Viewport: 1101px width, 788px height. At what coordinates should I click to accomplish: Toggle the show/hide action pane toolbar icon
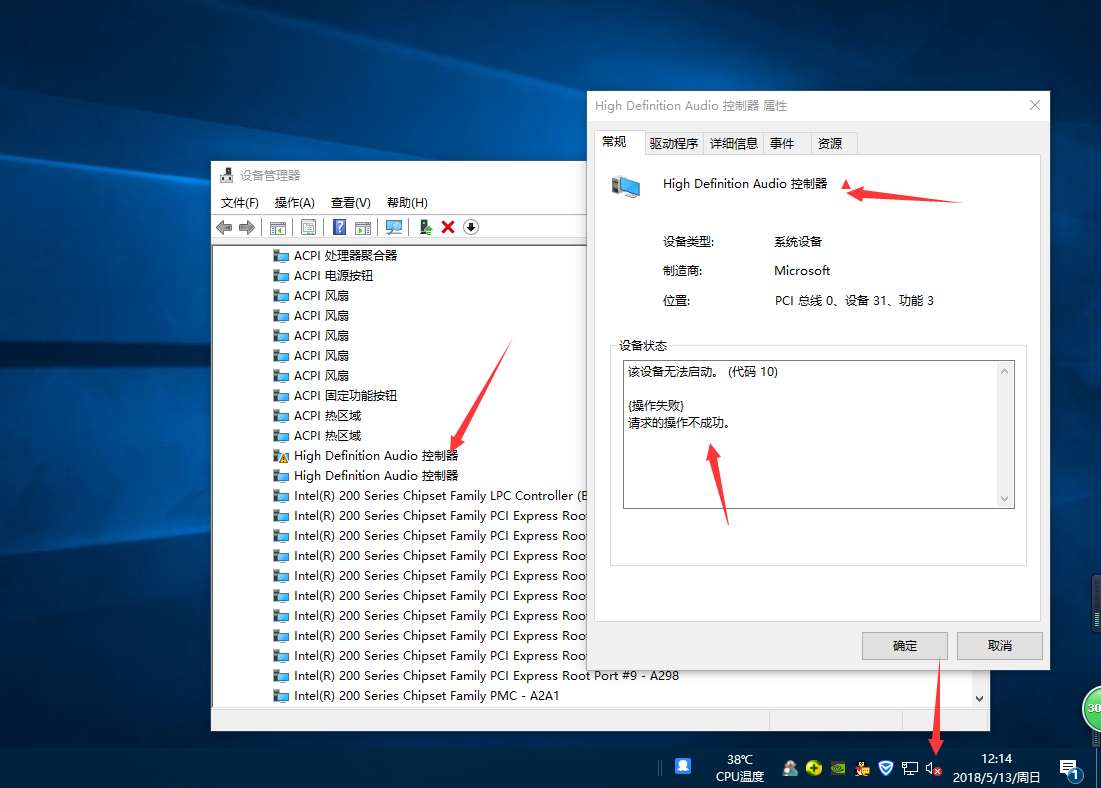[363, 227]
